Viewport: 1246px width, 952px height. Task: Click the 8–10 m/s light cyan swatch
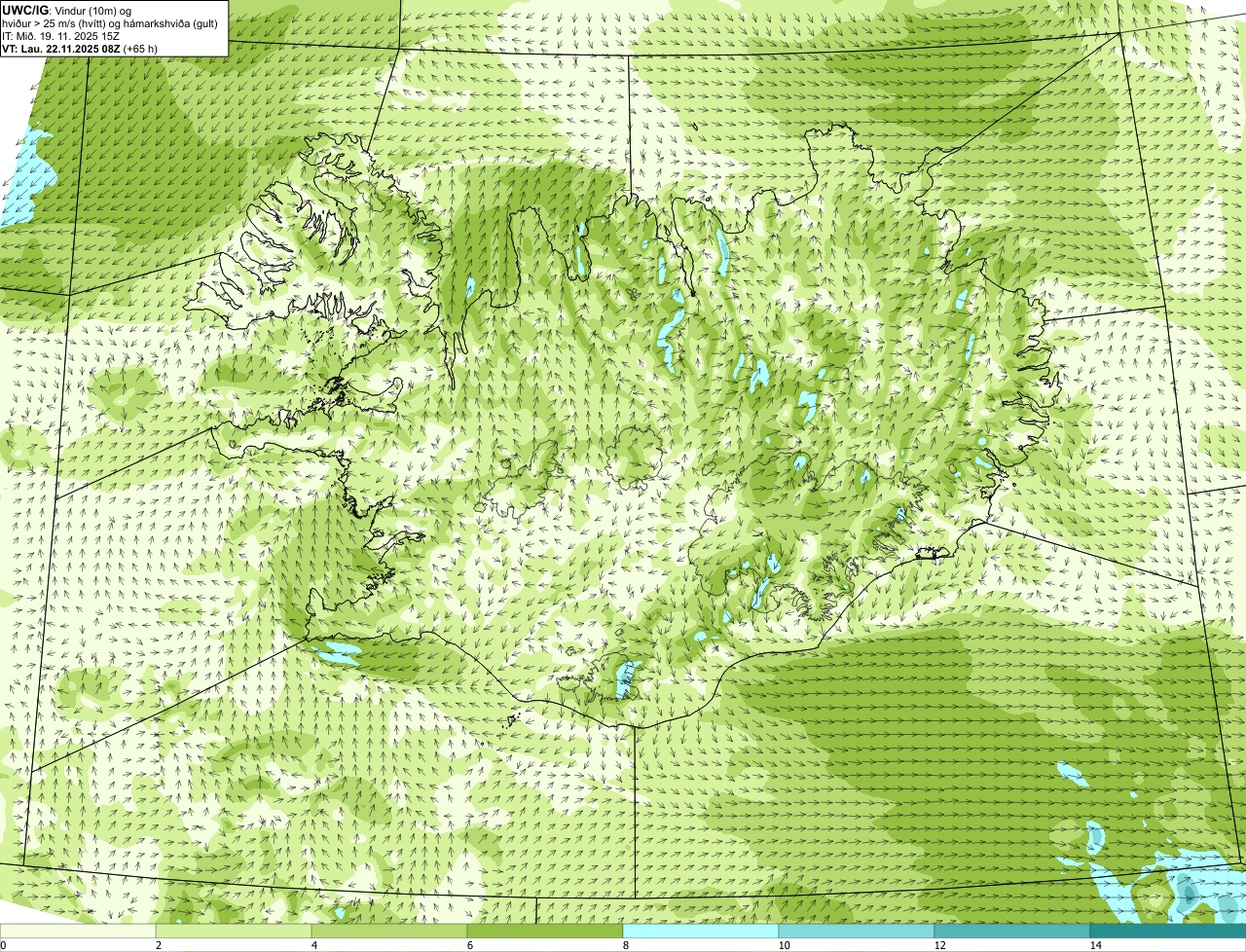(x=701, y=931)
